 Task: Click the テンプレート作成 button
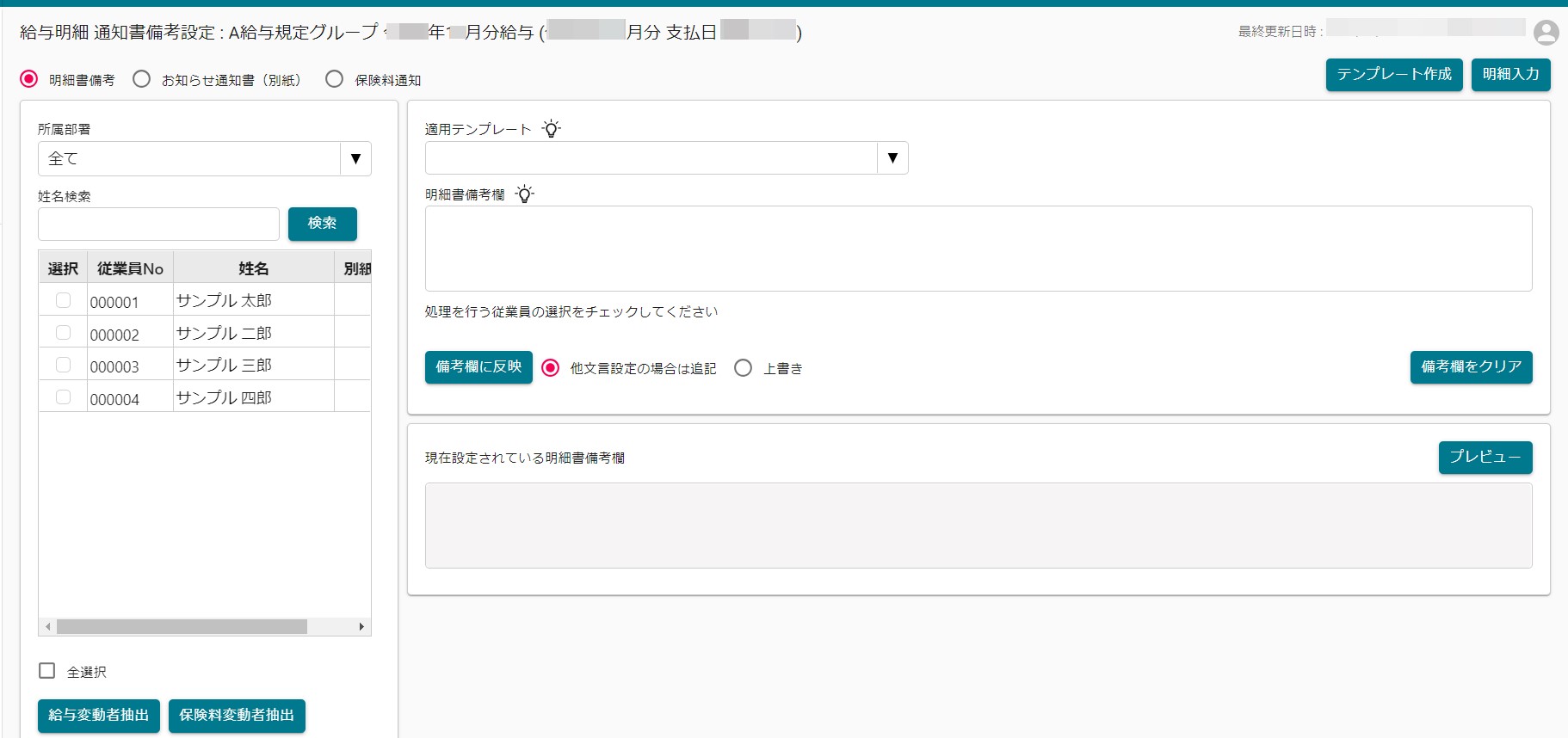(1394, 75)
